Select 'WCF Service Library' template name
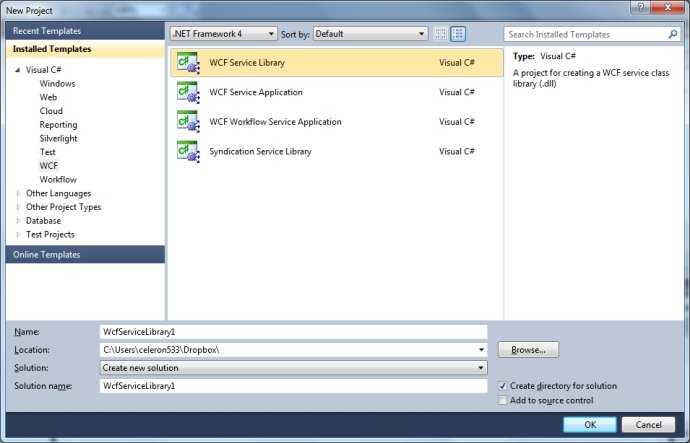Screen dimensions: 690x443 (x=247, y=63)
